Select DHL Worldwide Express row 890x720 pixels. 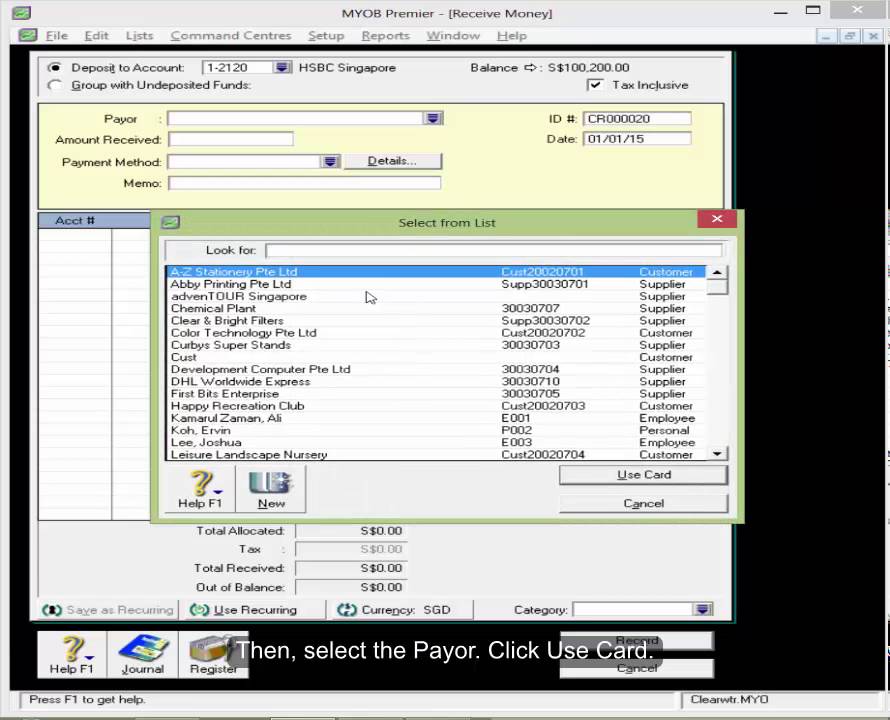click(x=436, y=382)
